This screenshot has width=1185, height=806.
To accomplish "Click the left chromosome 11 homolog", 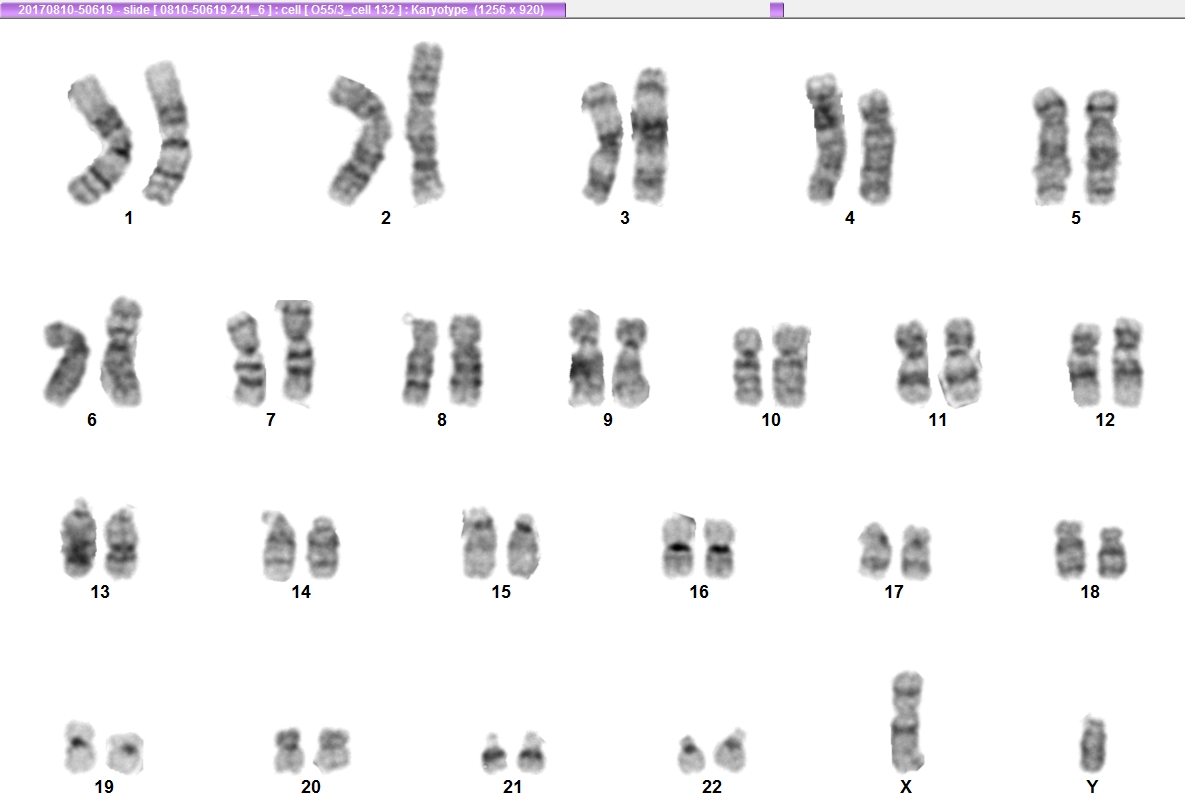I will click(913, 362).
